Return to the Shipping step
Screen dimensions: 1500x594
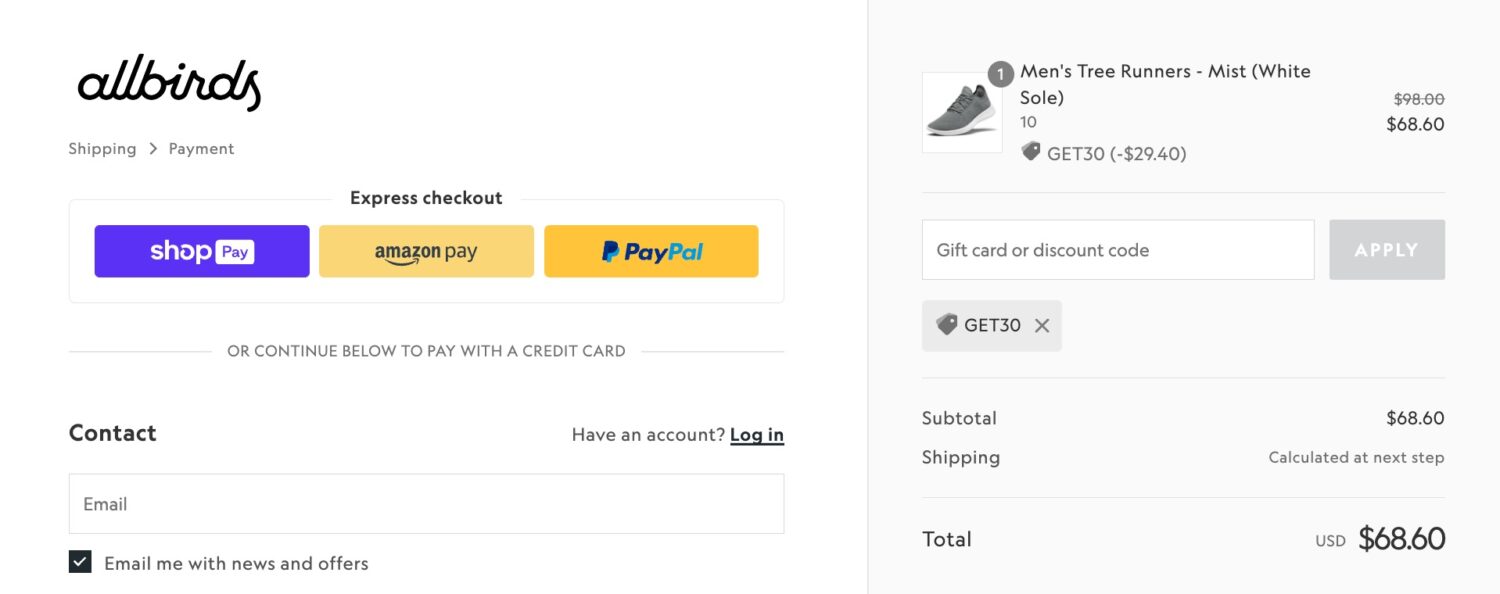tap(102, 148)
